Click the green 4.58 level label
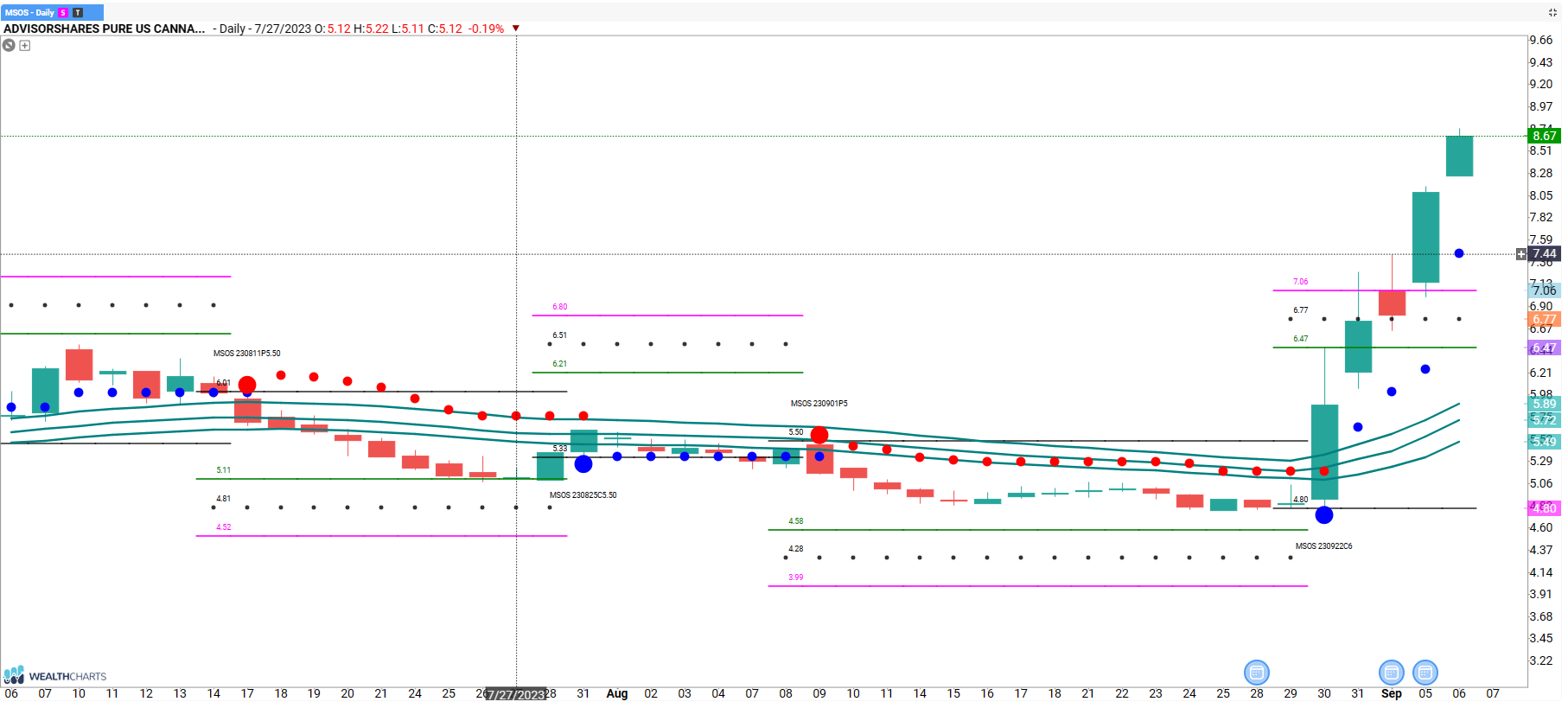This screenshot has height=708, width=1568. click(x=796, y=521)
